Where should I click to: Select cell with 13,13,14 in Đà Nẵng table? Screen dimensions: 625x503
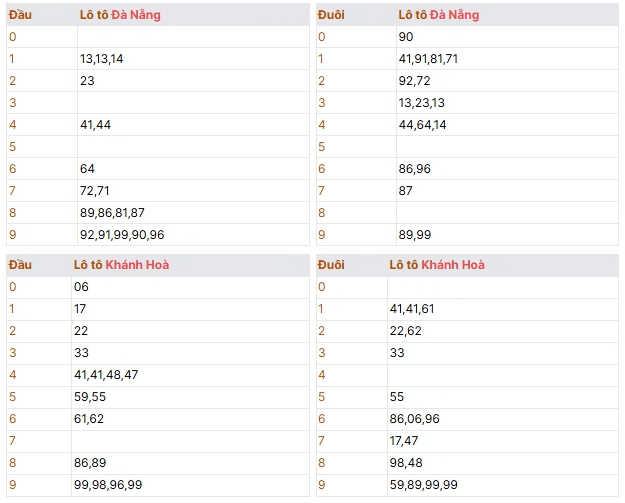(x=193, y=59)
